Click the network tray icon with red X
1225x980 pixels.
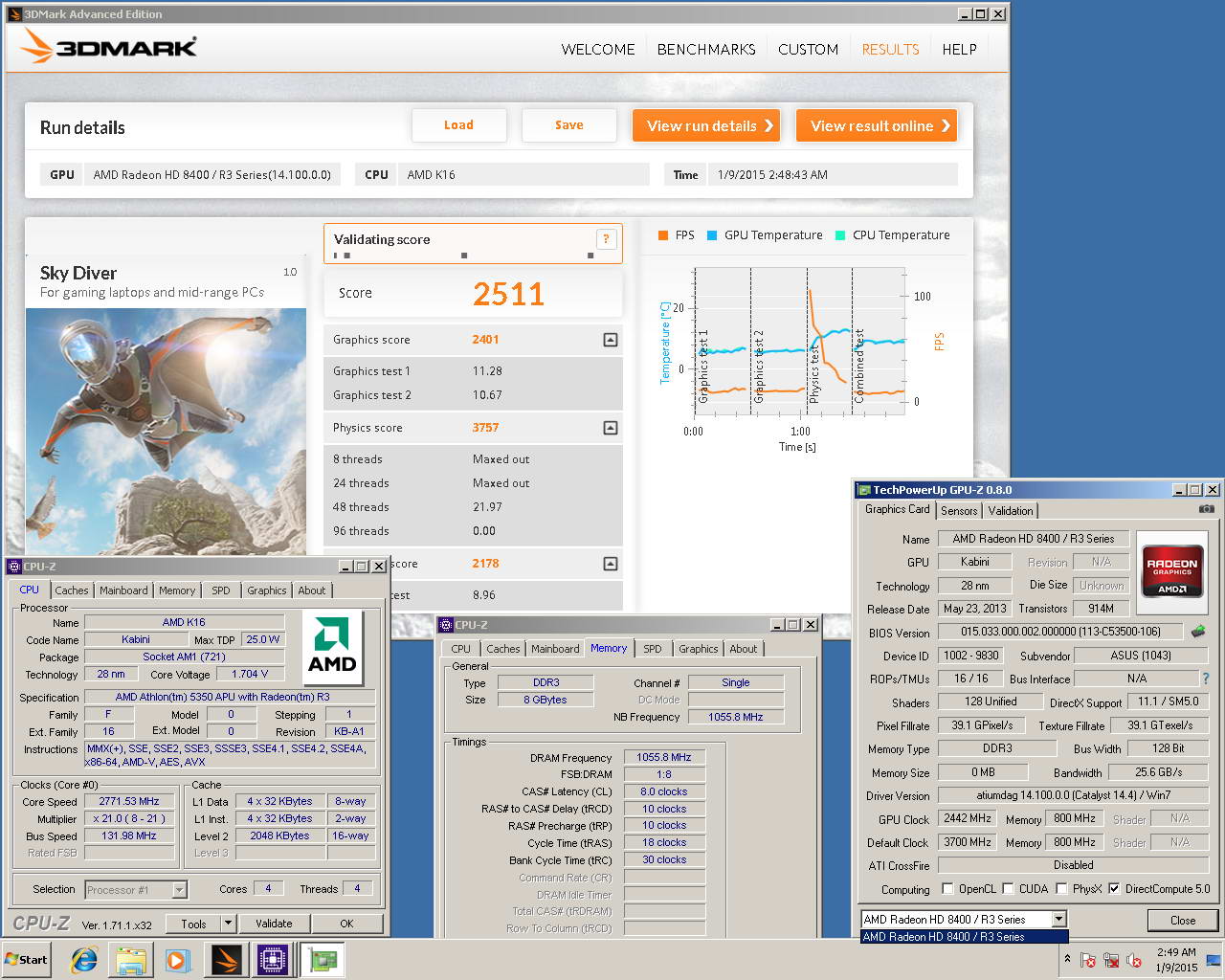click(1111, 960)
